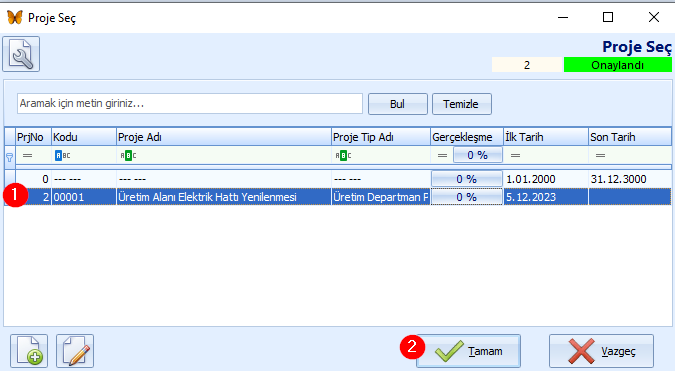Click the 31.12.3000 date cell
Image resolution: width=675 pixels, height=371 pixels.
[x=630, y=179]
